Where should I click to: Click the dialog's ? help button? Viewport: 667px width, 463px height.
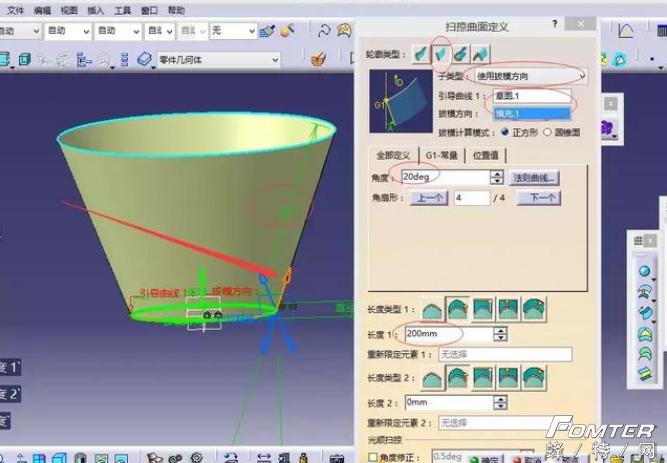click(x=555, y=24)
